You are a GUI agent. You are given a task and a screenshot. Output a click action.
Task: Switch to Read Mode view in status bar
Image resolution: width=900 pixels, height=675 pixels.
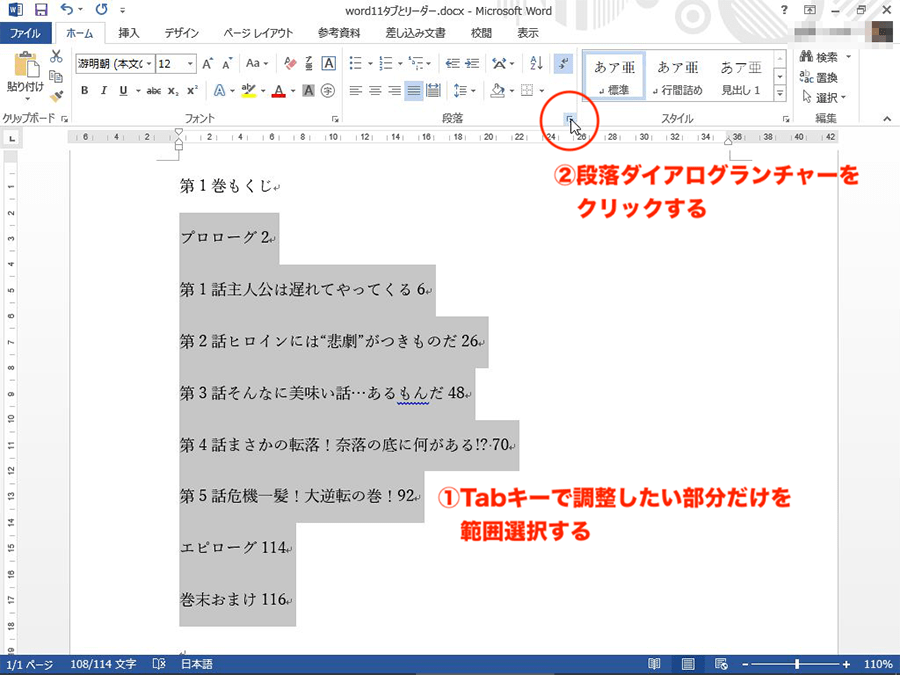654,664
